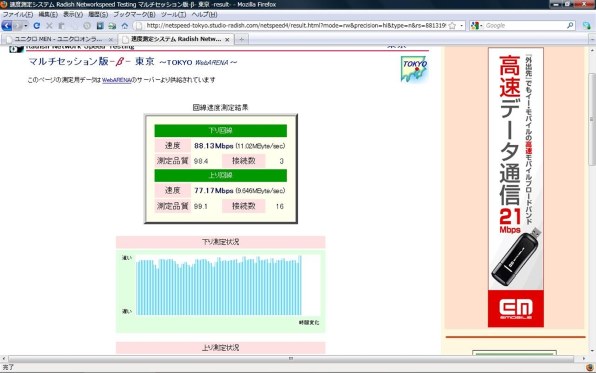Image resolution: width=596 pixels, height=373 pixels.
Task: Click the e-mobile 21Mbps banner advertisement
Action: click(x=516, y=187)
